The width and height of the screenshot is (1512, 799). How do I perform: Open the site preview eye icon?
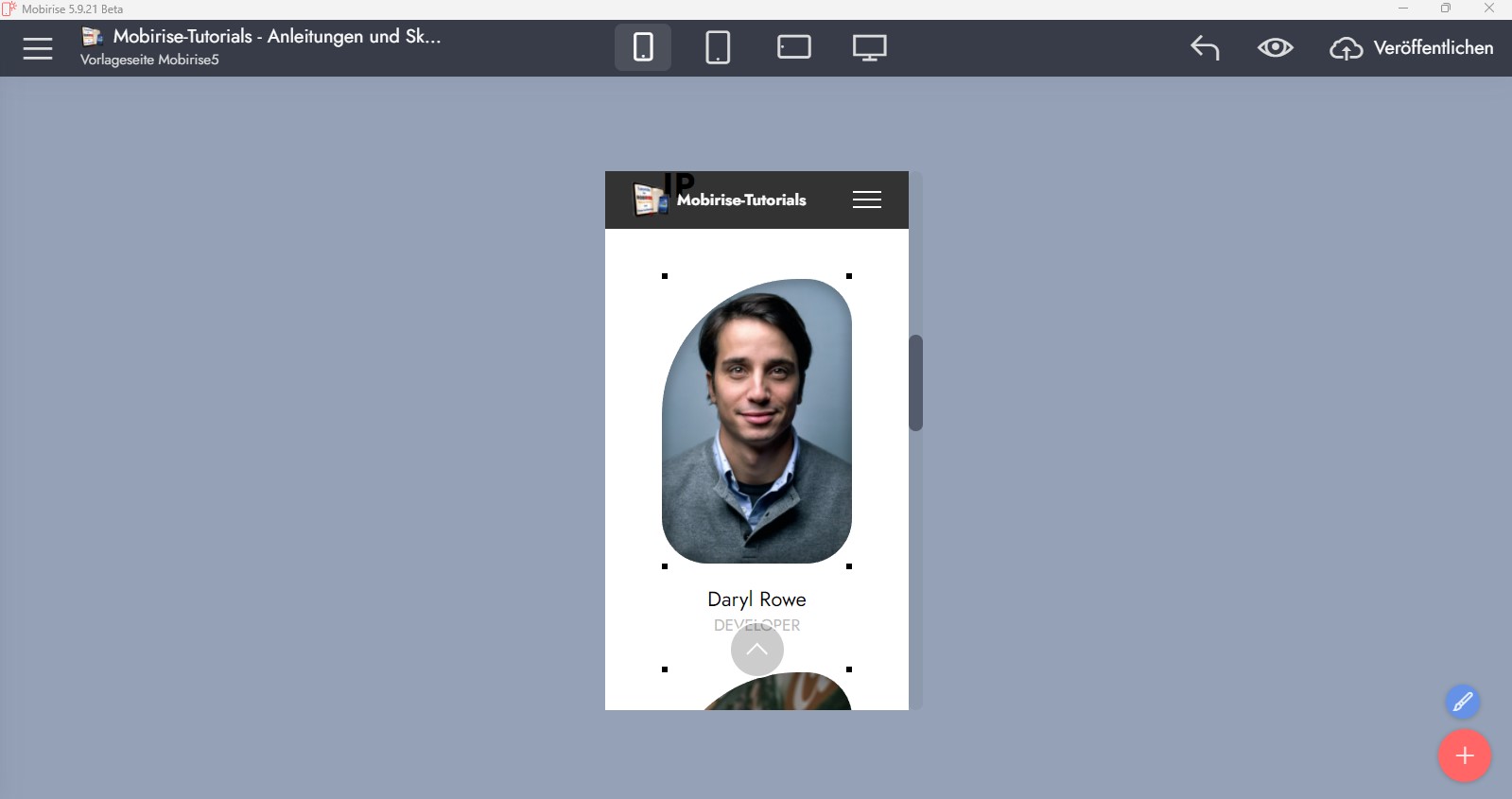click(x=1275, y=47)
